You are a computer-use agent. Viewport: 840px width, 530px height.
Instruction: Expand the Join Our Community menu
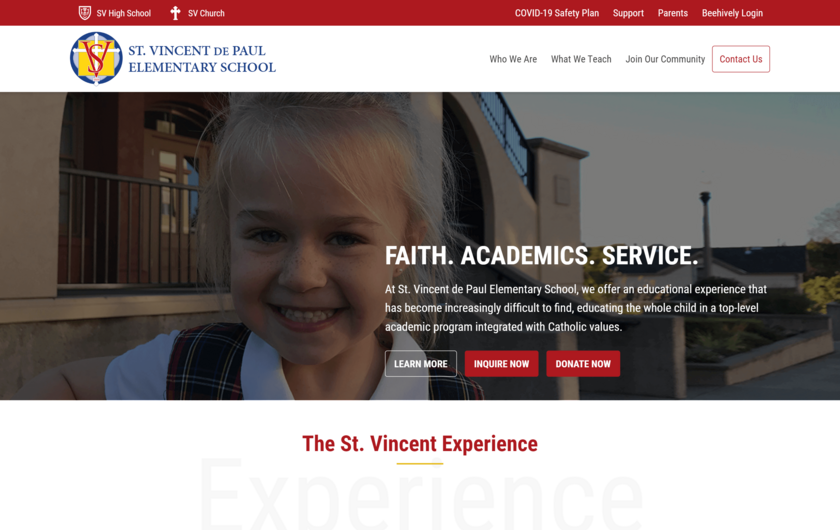tap(665, 59)
